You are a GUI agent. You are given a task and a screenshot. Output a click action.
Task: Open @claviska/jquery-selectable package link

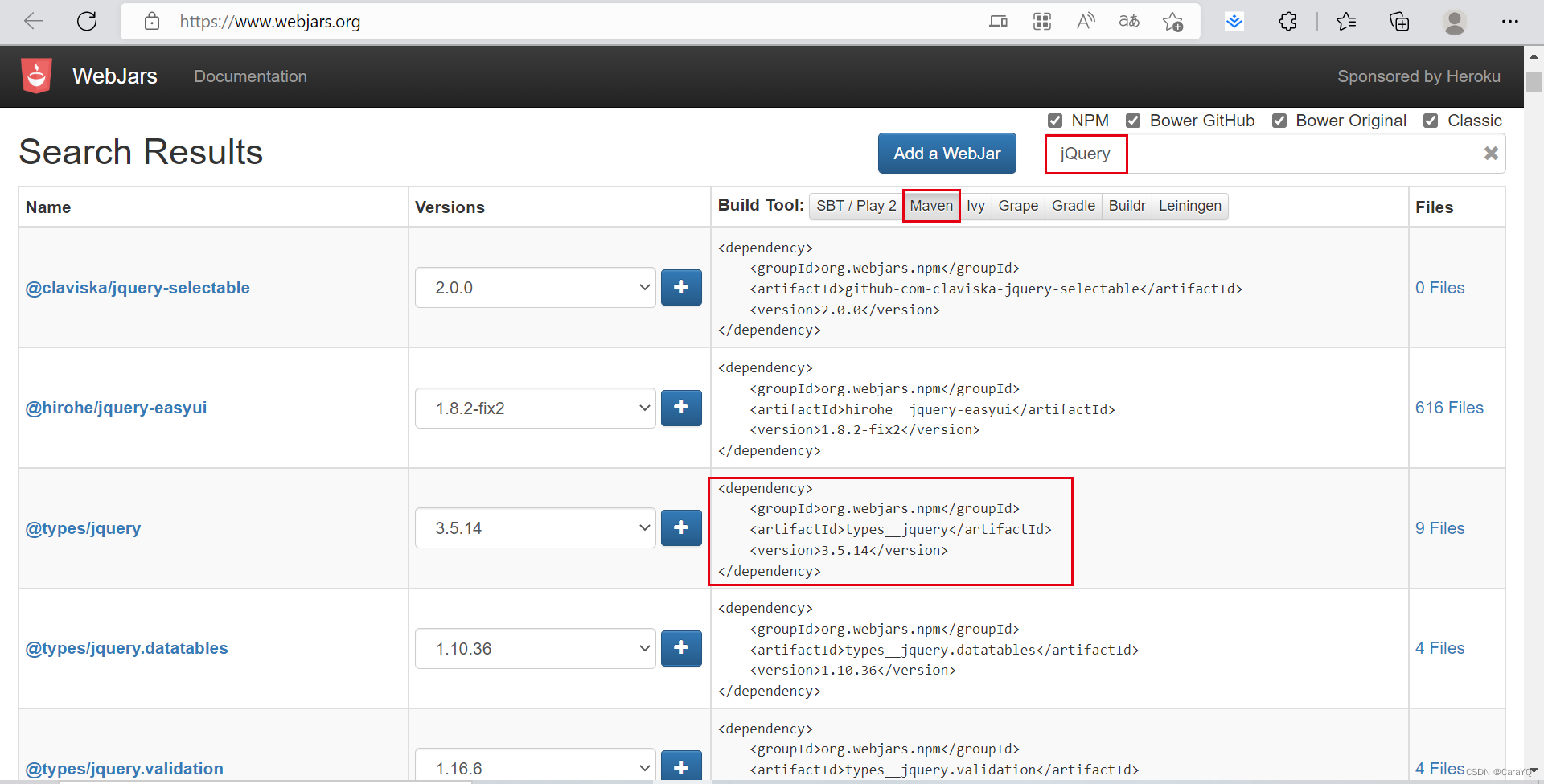point(138,288)
